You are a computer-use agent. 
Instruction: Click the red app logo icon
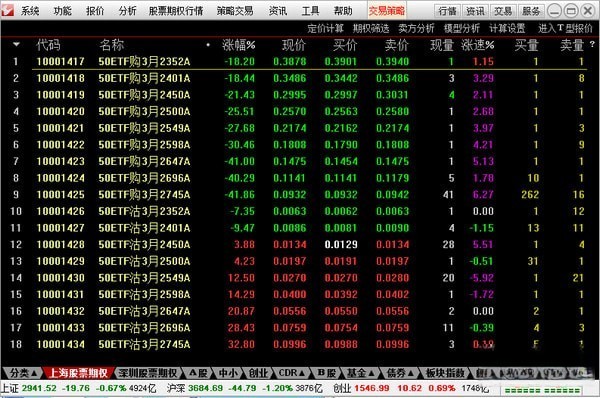coord(8,10)
